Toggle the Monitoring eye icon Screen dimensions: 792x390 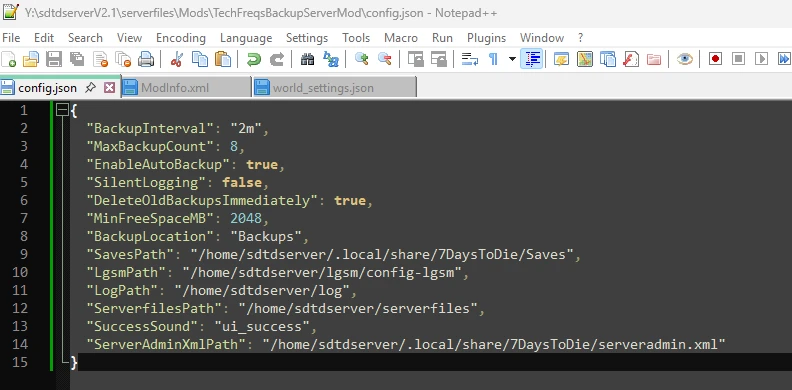[x=685, y=59]
